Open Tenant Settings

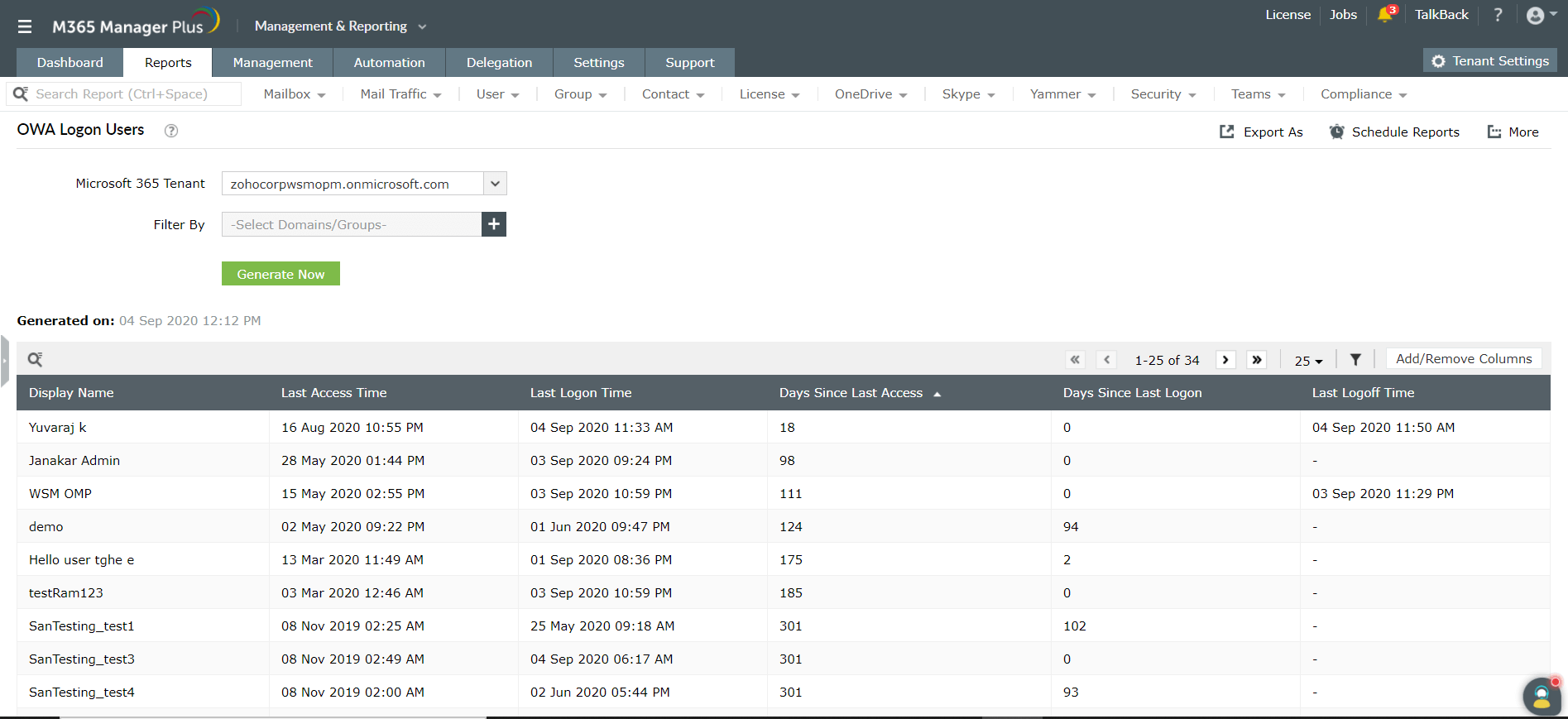point(1490,61)
